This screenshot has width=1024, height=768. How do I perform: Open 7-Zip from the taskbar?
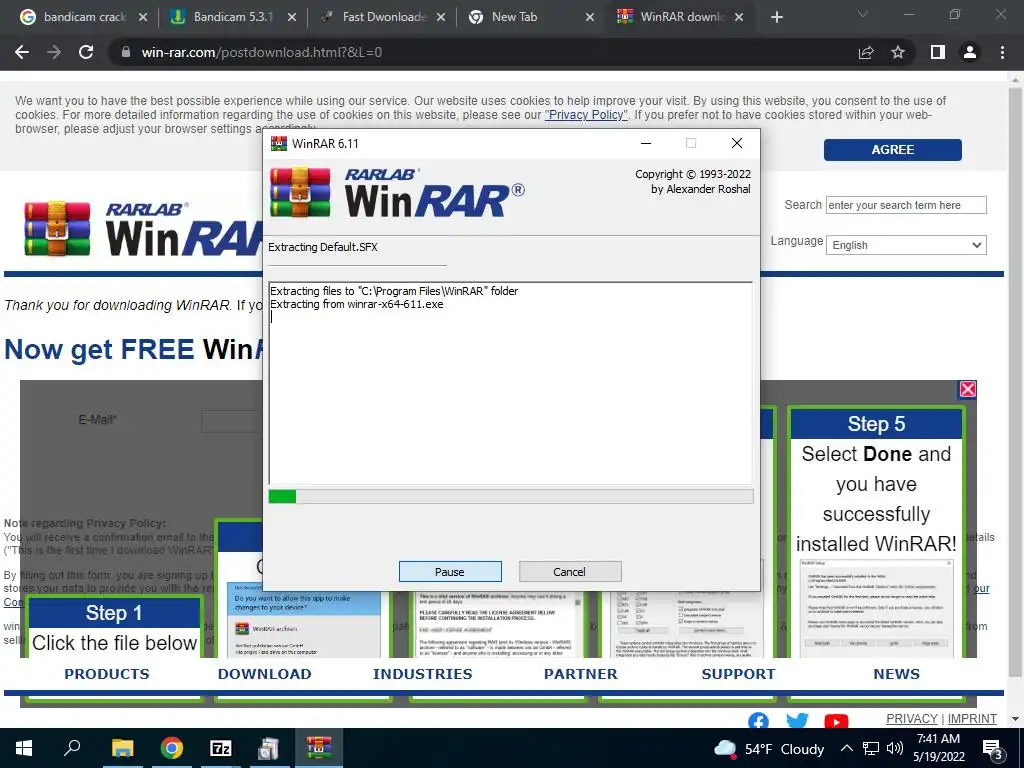coord(221,748)
